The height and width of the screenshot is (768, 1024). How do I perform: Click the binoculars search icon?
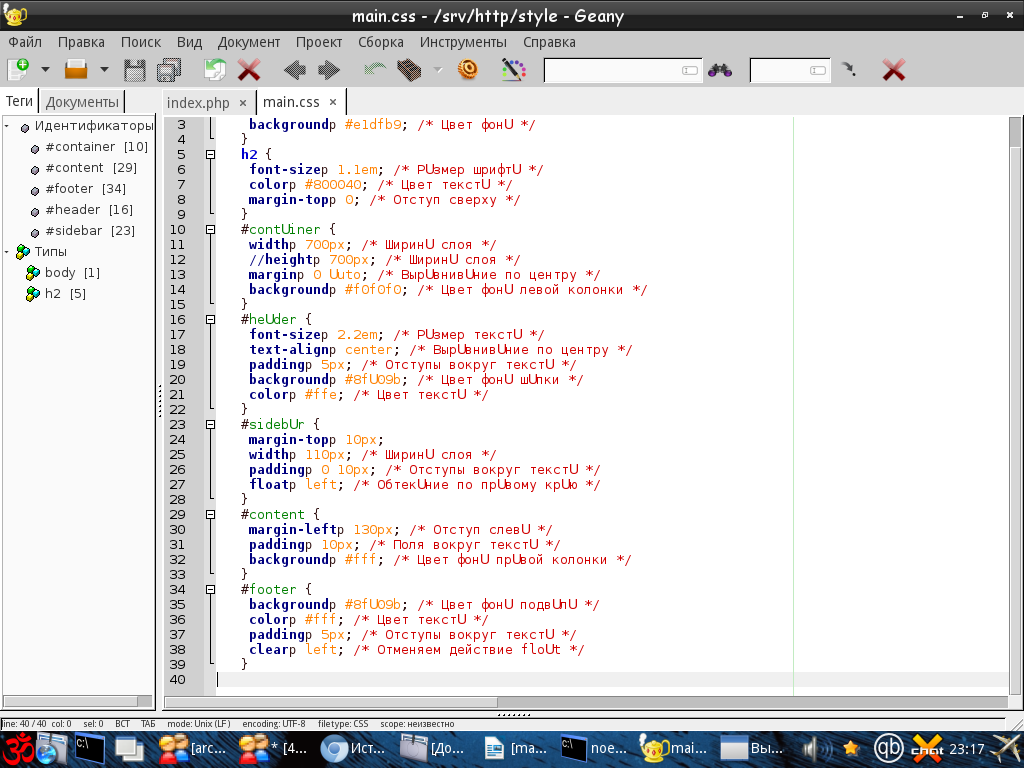point(719,70)
